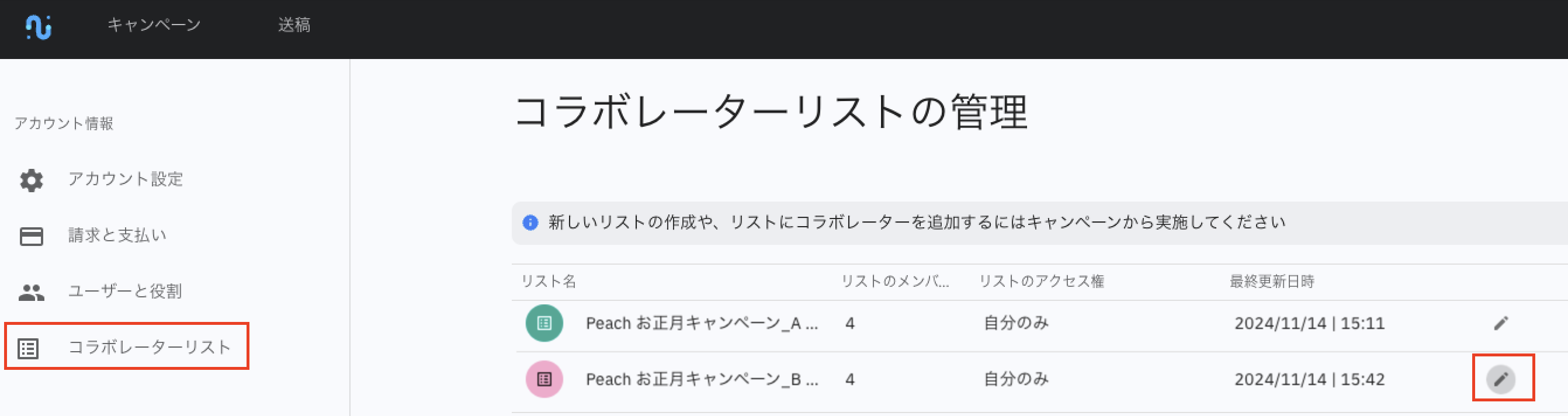Click the green list icon for キャンペーン_A

click(544, 323)
